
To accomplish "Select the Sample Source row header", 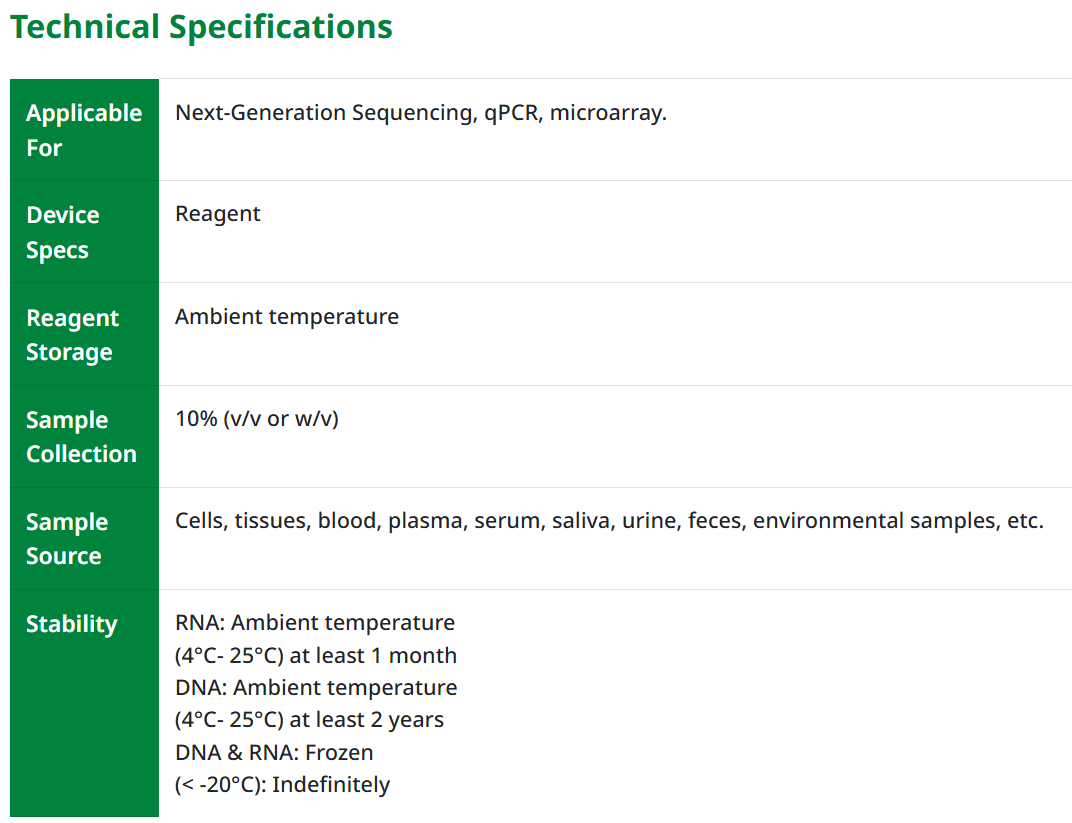I will click(67, 539).
